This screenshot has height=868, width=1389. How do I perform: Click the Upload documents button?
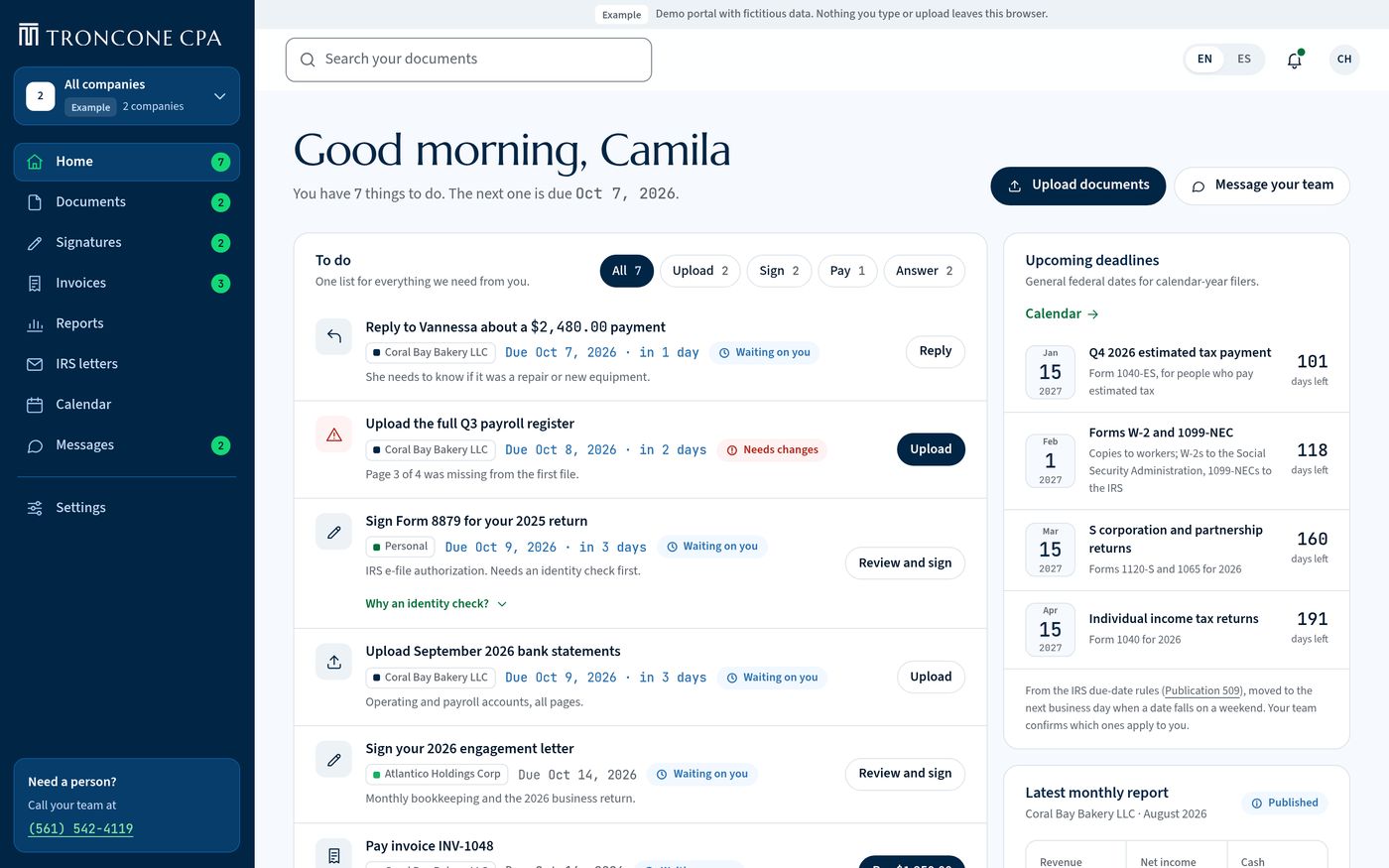click(1078, 186)
